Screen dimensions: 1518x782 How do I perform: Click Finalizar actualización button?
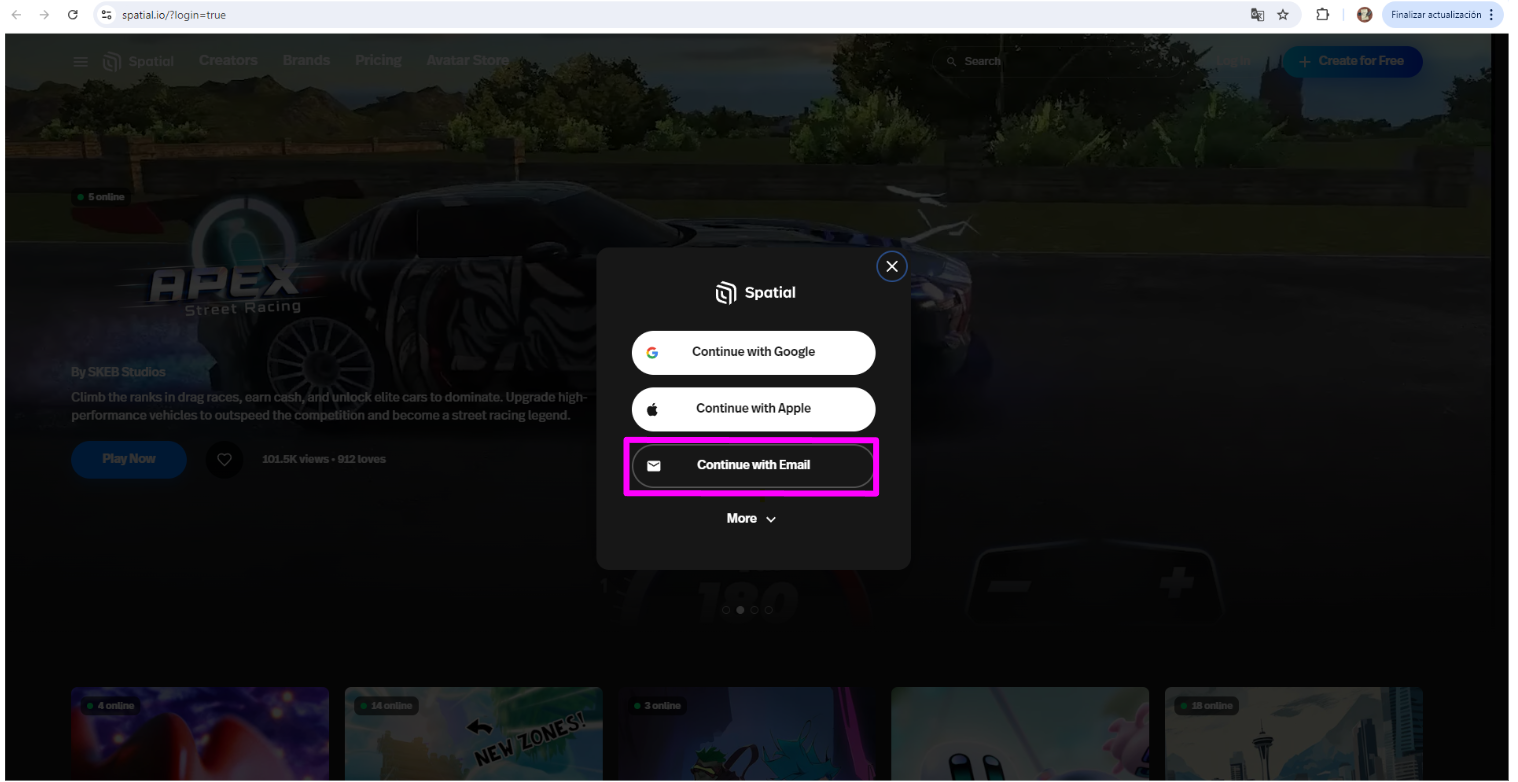point(1435,15)
